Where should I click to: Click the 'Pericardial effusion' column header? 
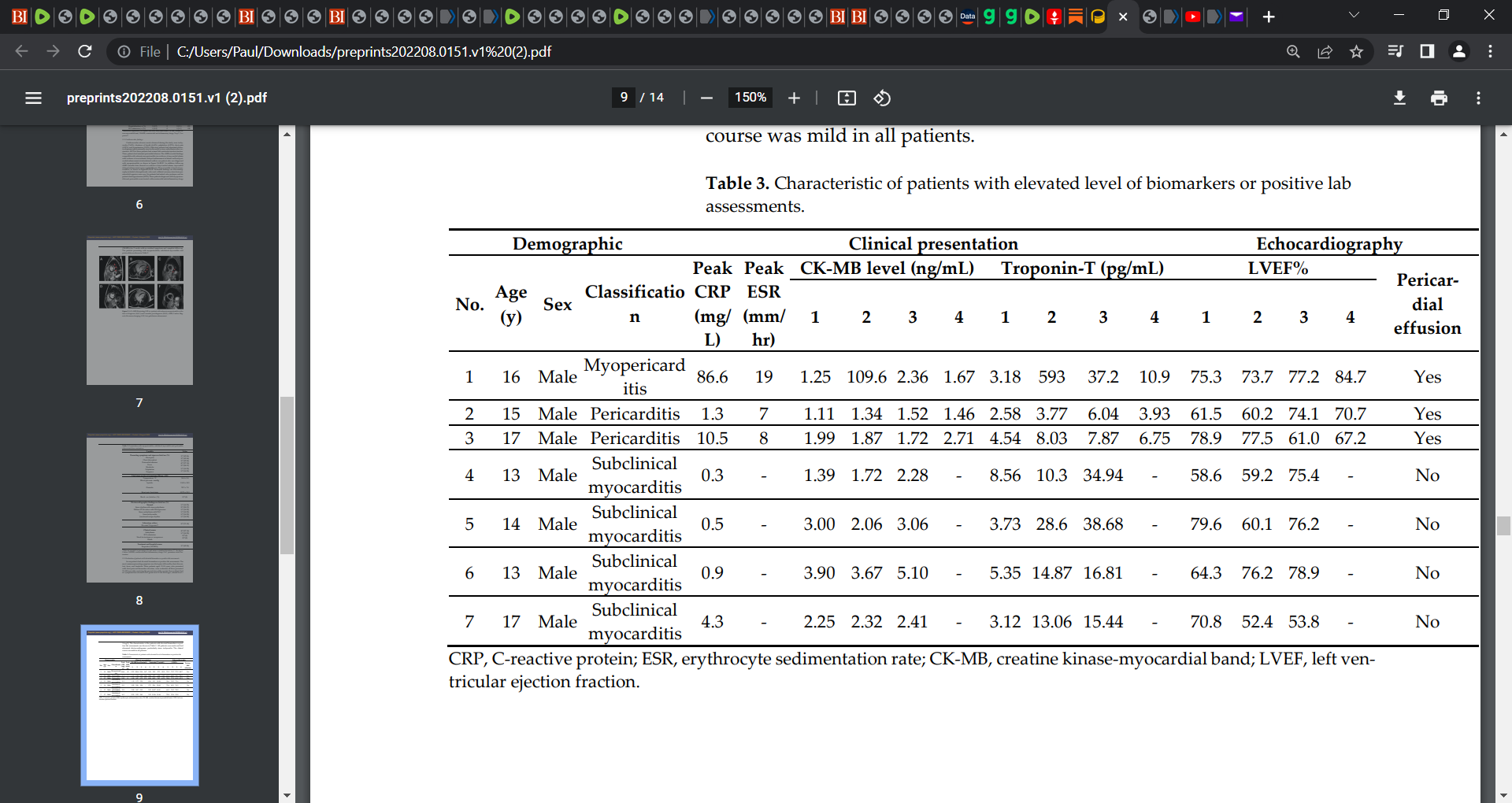click(1427, 304)
